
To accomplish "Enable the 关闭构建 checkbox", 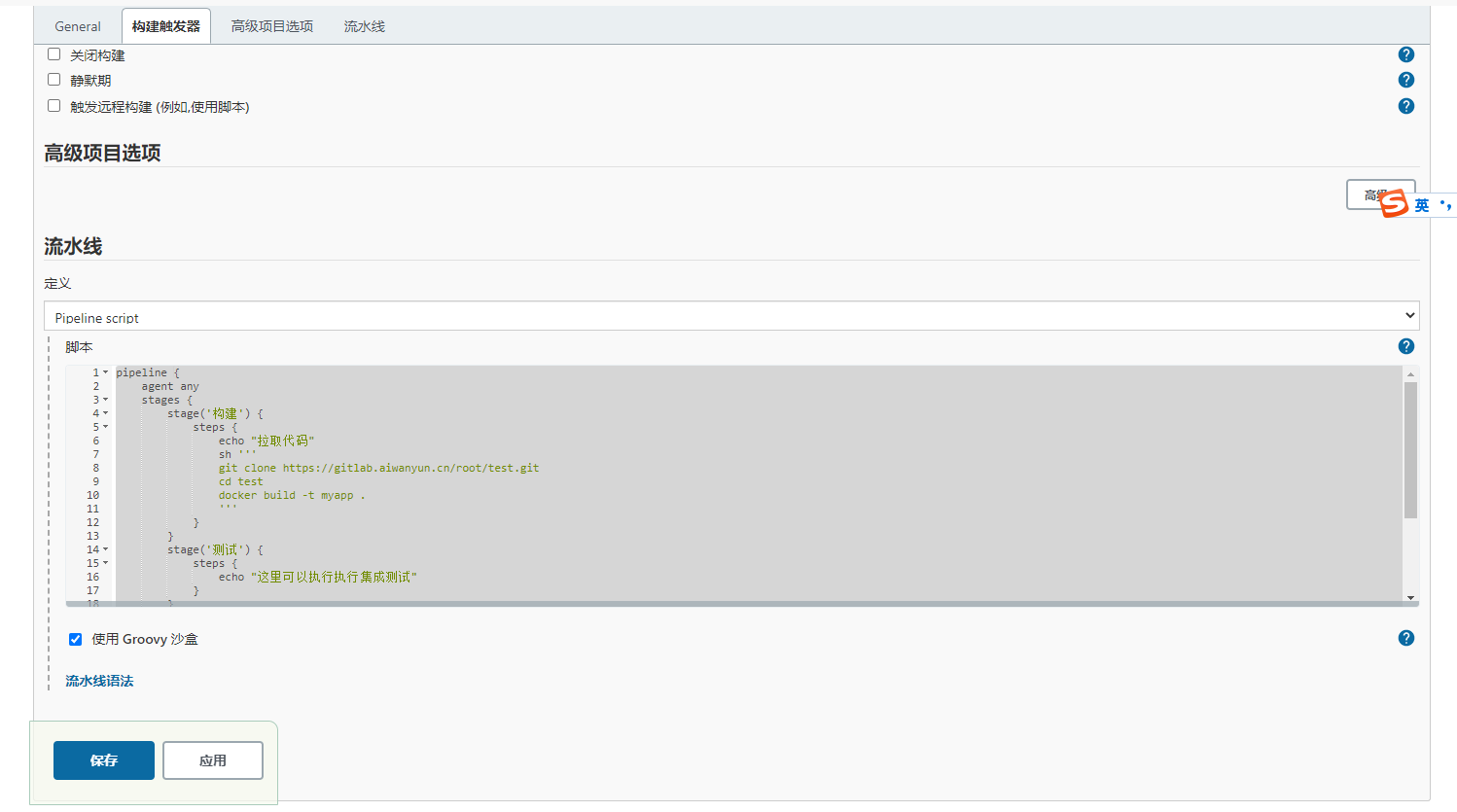I will (54, 54).
